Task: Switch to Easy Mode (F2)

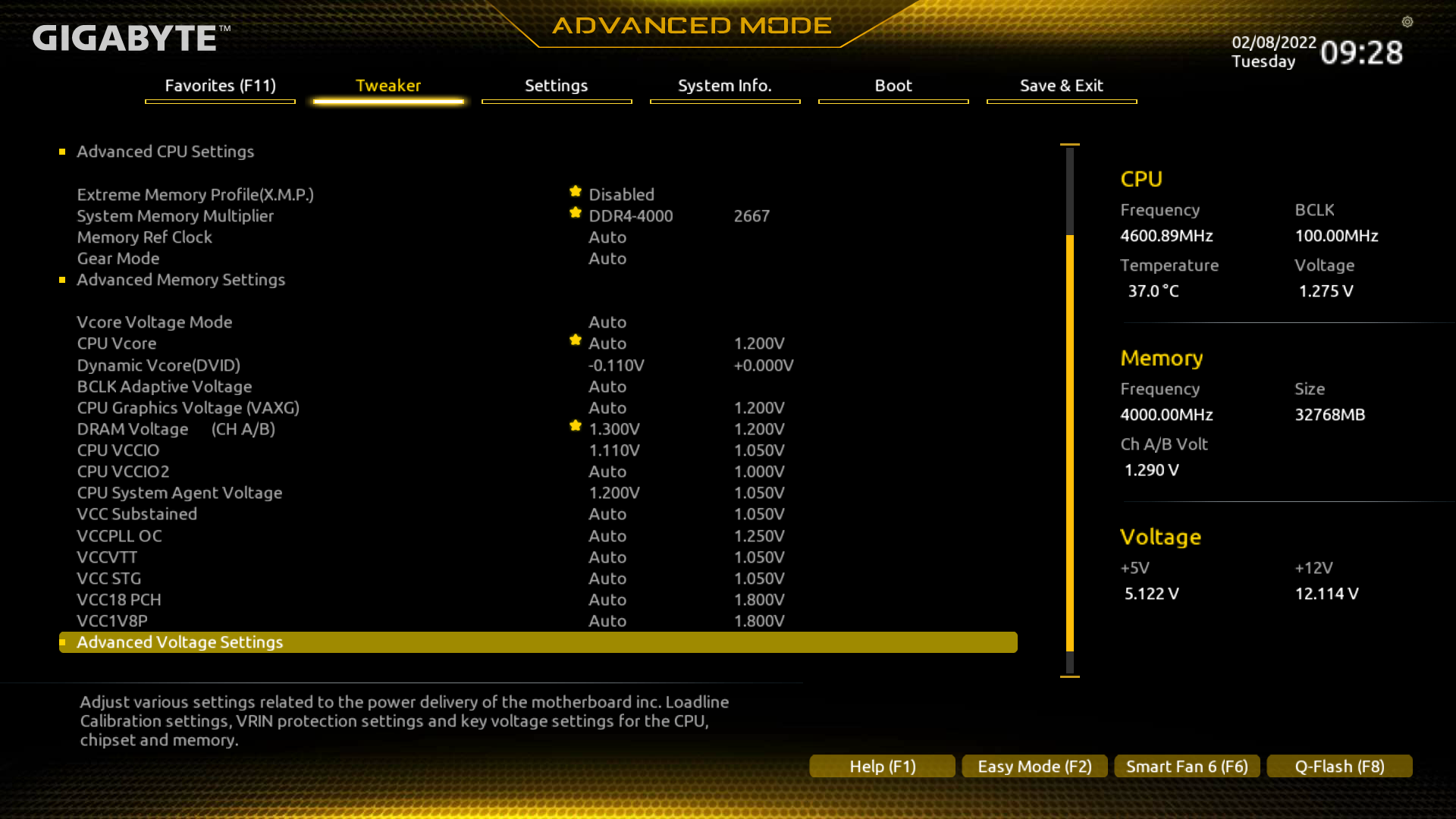Action: pos(1034,767)
